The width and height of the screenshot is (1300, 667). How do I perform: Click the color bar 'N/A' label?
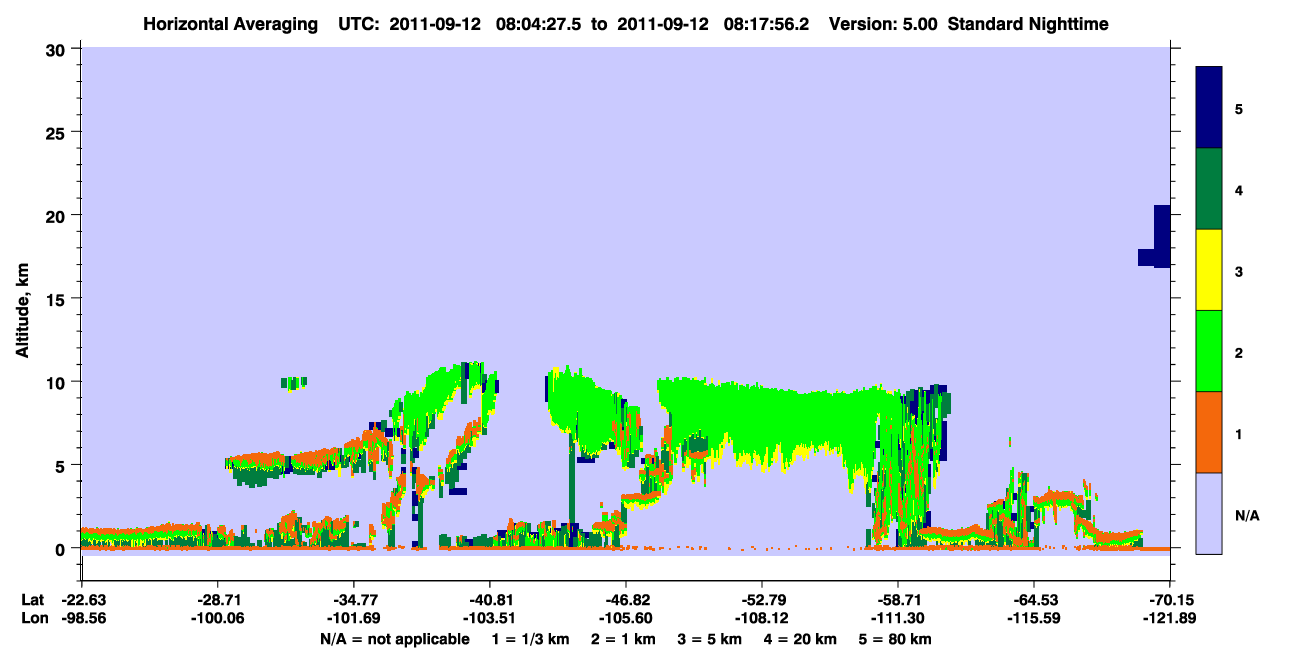(x=1246, y=515)
